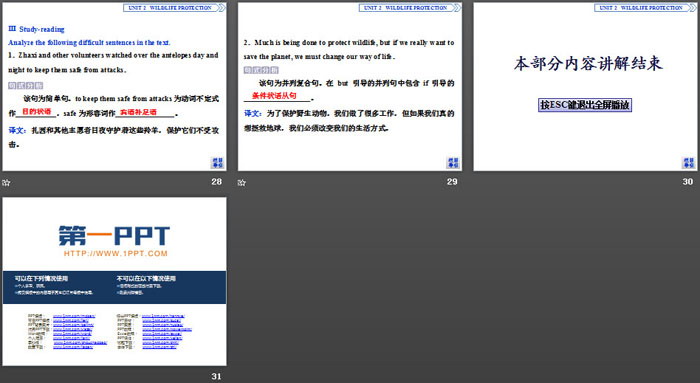Click the animation star icon under slide 28

pos(6,183)
